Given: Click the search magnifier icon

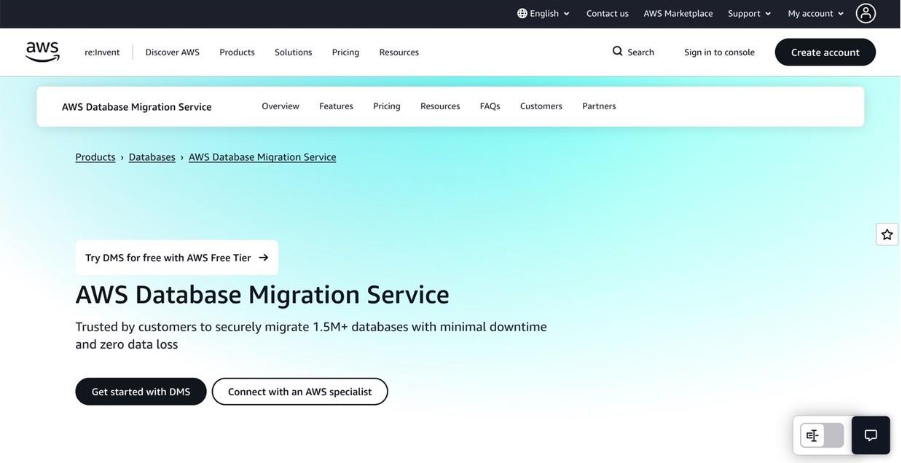Looking at the screenshot, I should 617,51.
